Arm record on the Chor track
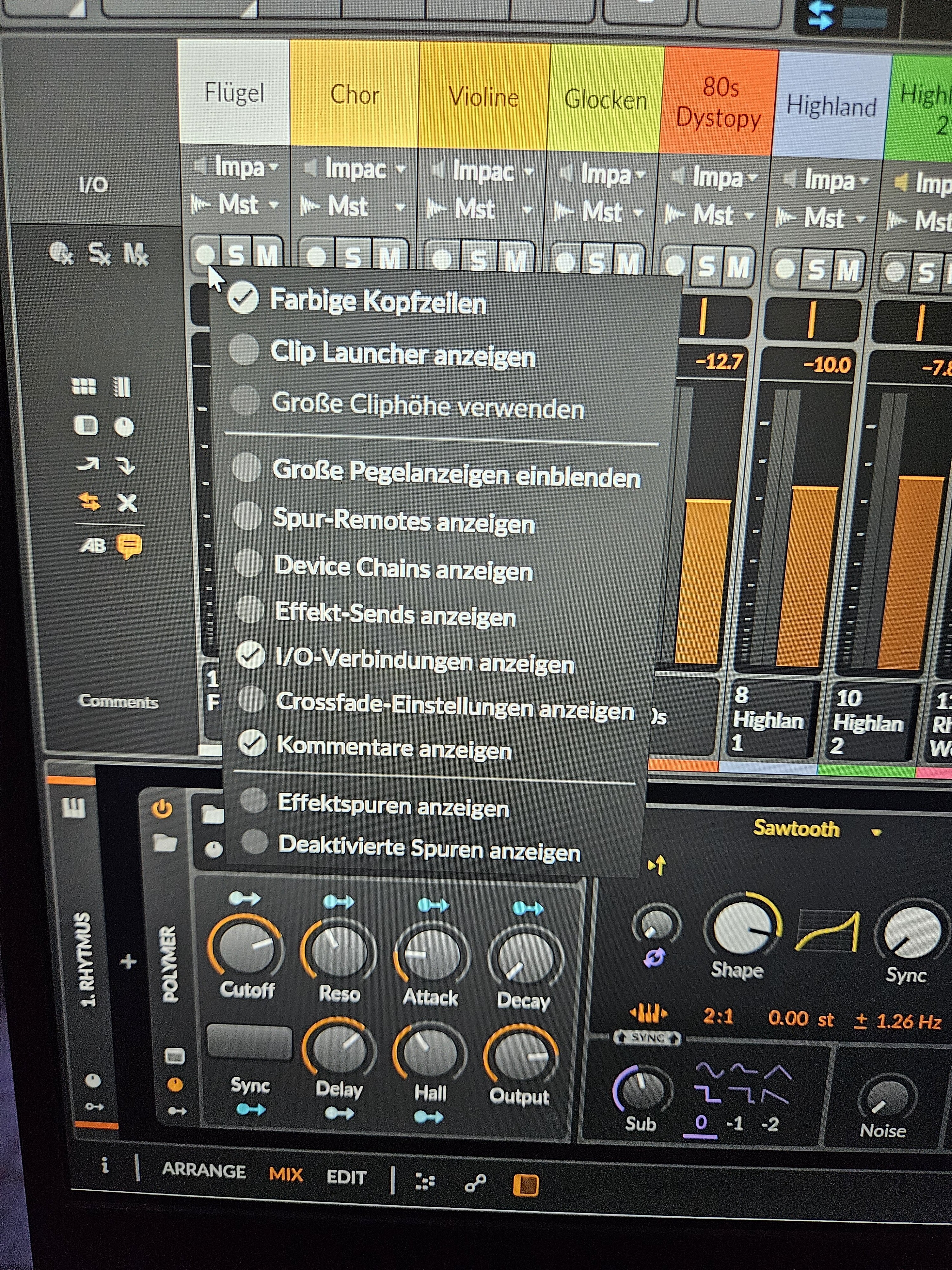Viewport: 952px width, 1270px height. point(316,257)
